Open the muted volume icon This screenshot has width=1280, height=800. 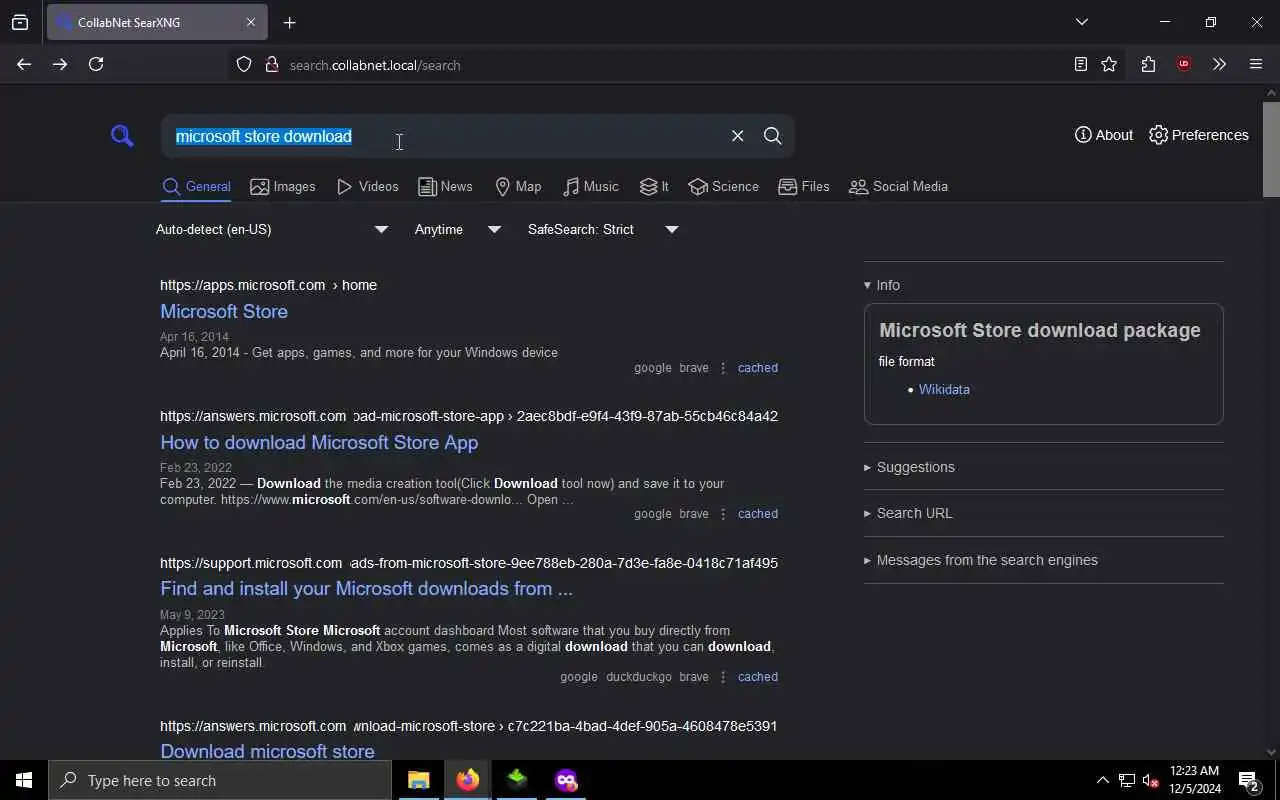[x=1150, y=781]
